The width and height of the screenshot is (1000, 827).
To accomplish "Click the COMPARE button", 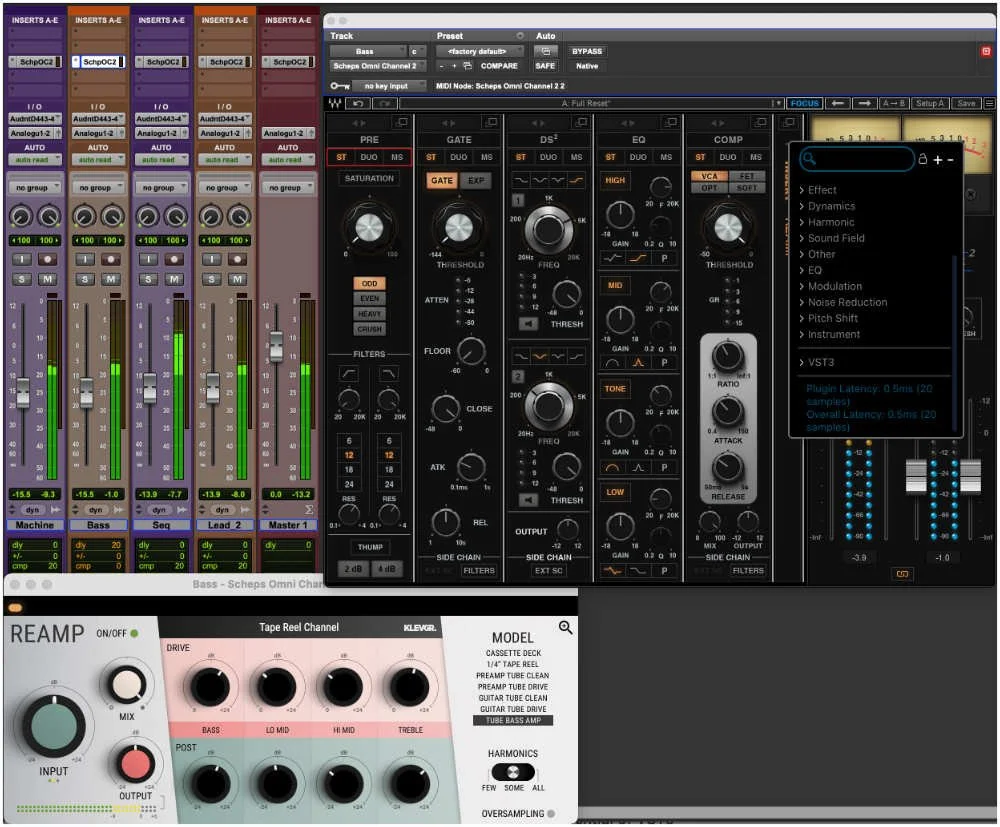I will pos(499,66).
